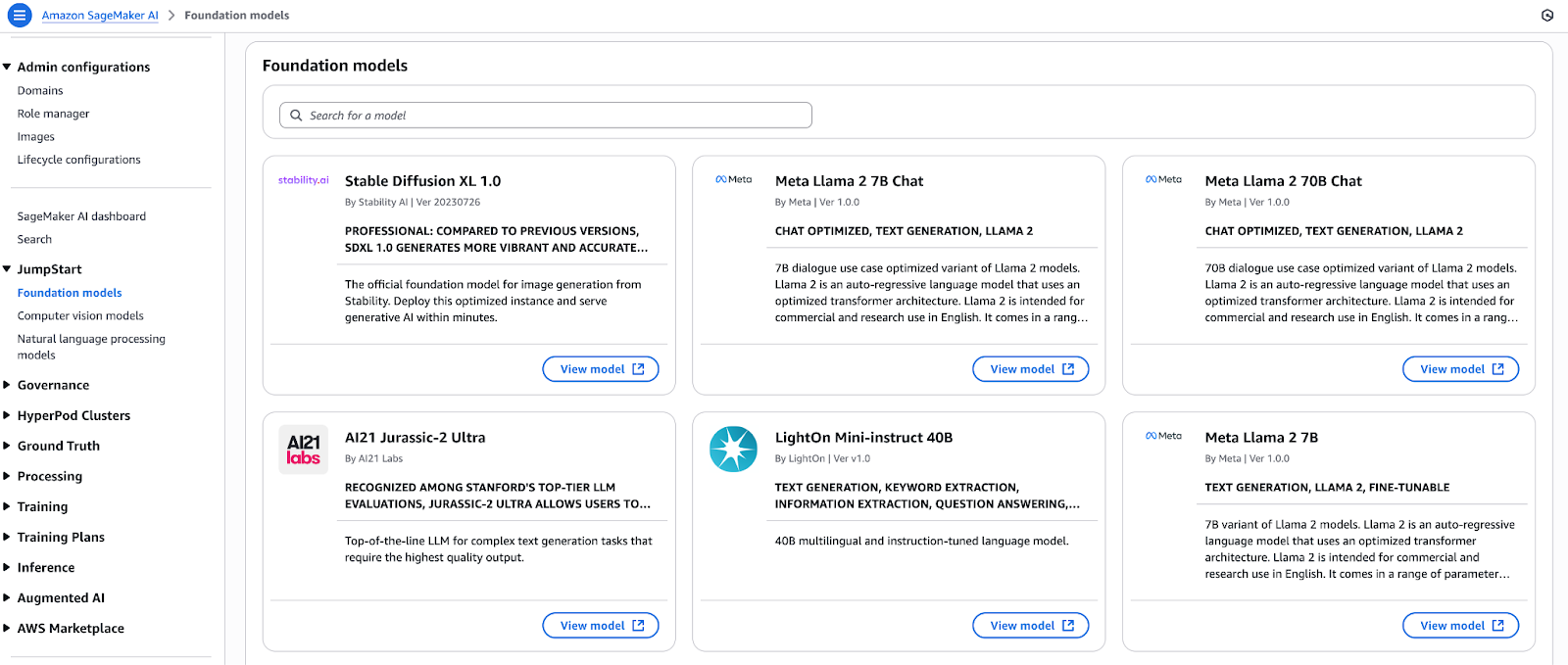Open Images in the sidebar

coord(36,137)
